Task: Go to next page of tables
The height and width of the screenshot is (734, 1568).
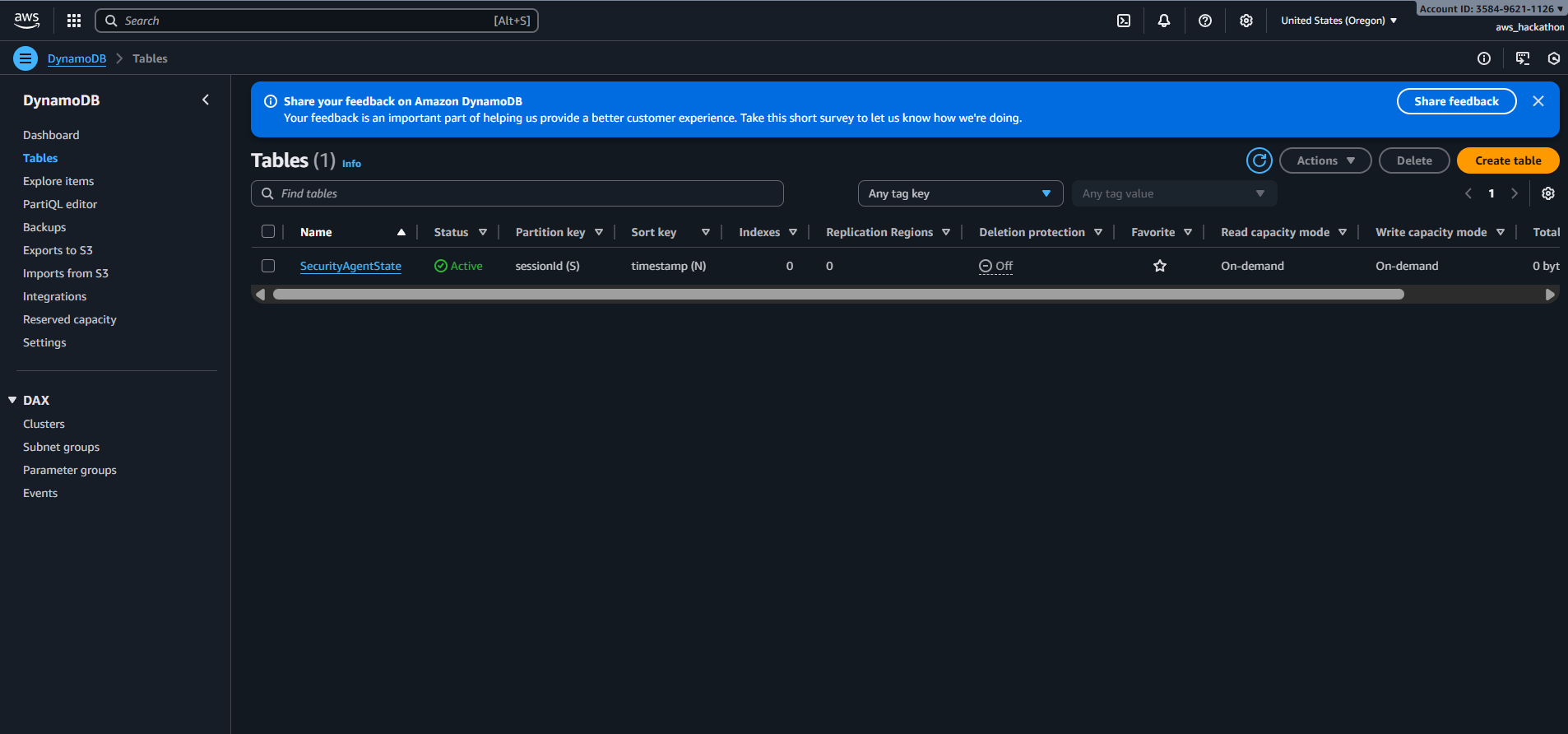Action: coord(1515,193)
